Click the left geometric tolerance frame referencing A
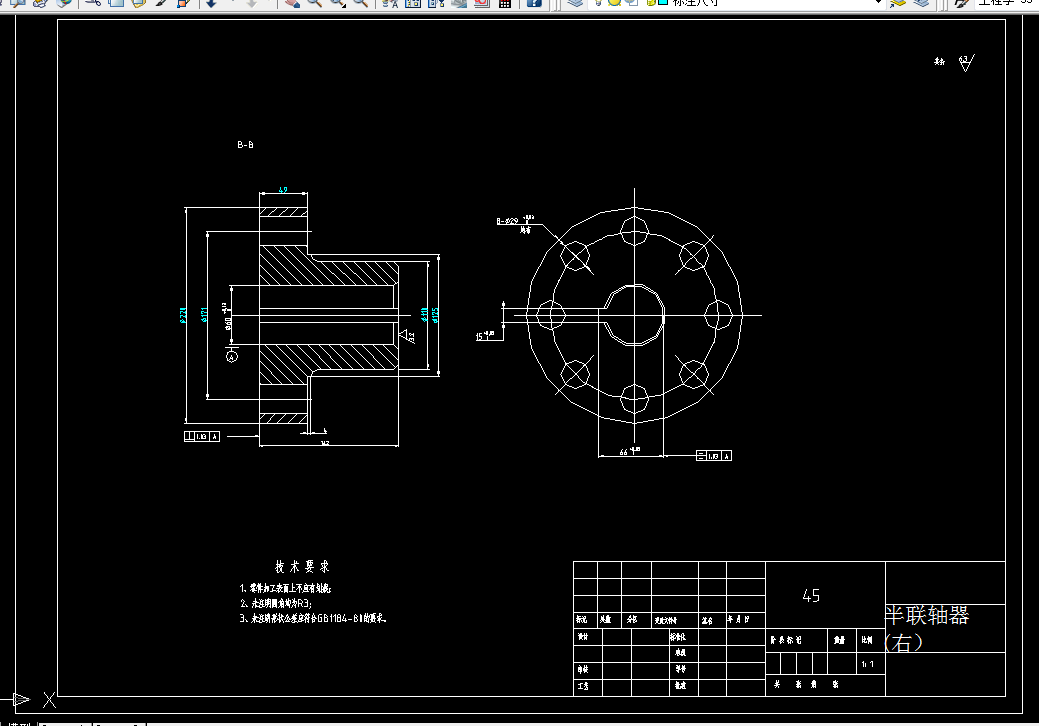Screen dimensions: 1039x726 coord(201,437)
